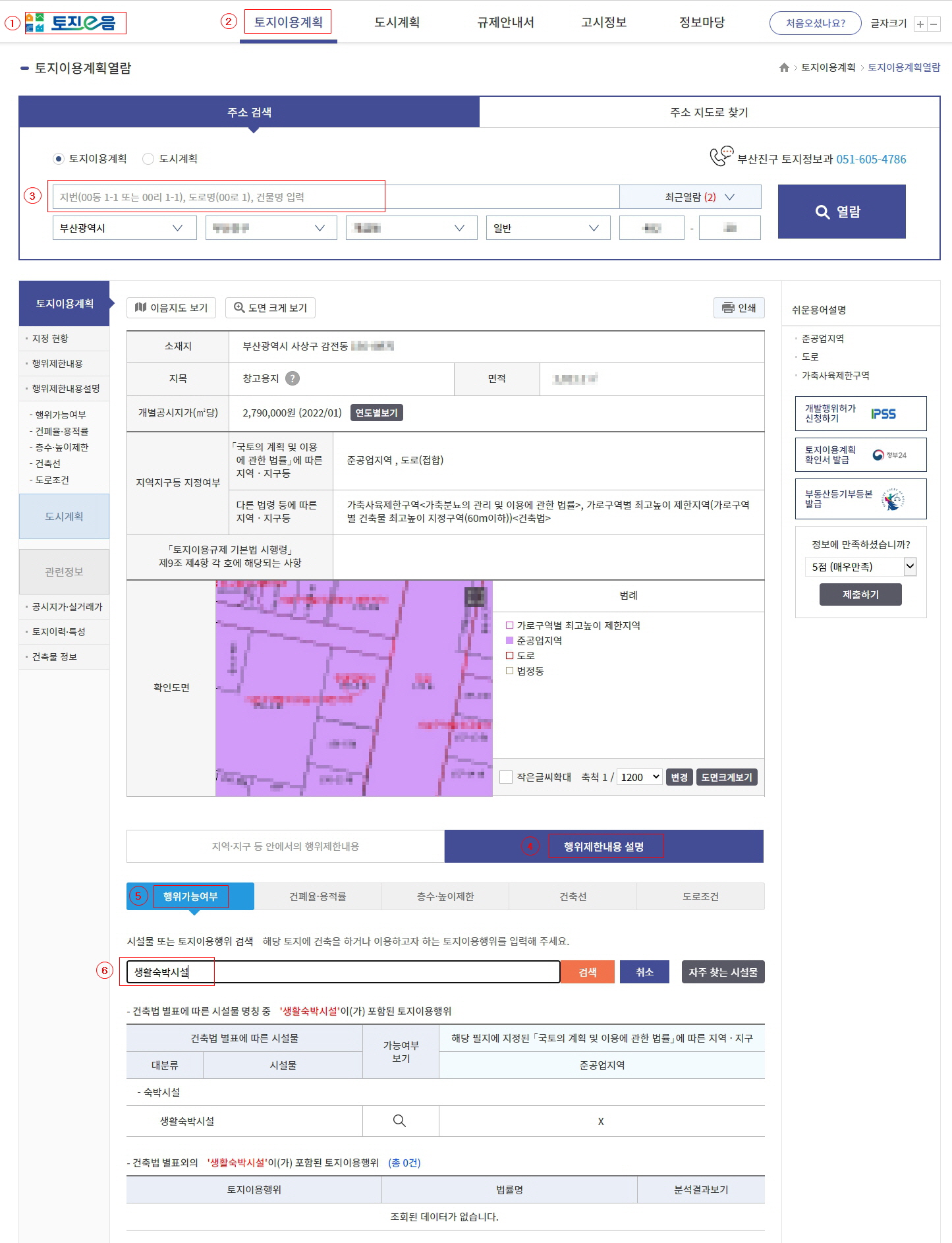Click the magnifier icon in 생활숙박시설 row
952x1243 pixels.
[399, 1121]
